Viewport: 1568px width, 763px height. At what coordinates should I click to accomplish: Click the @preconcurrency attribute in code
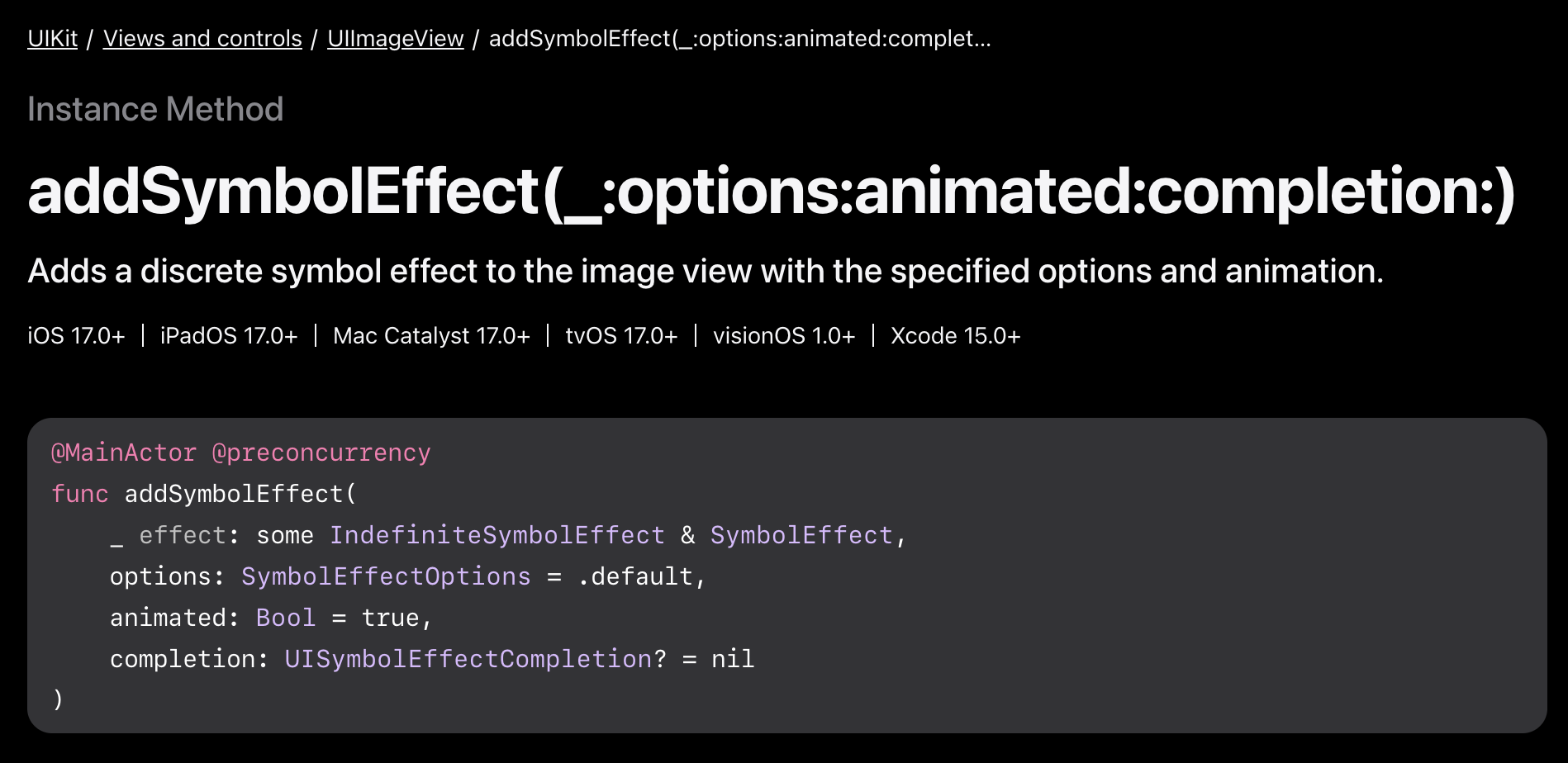[x=321, y=453]
